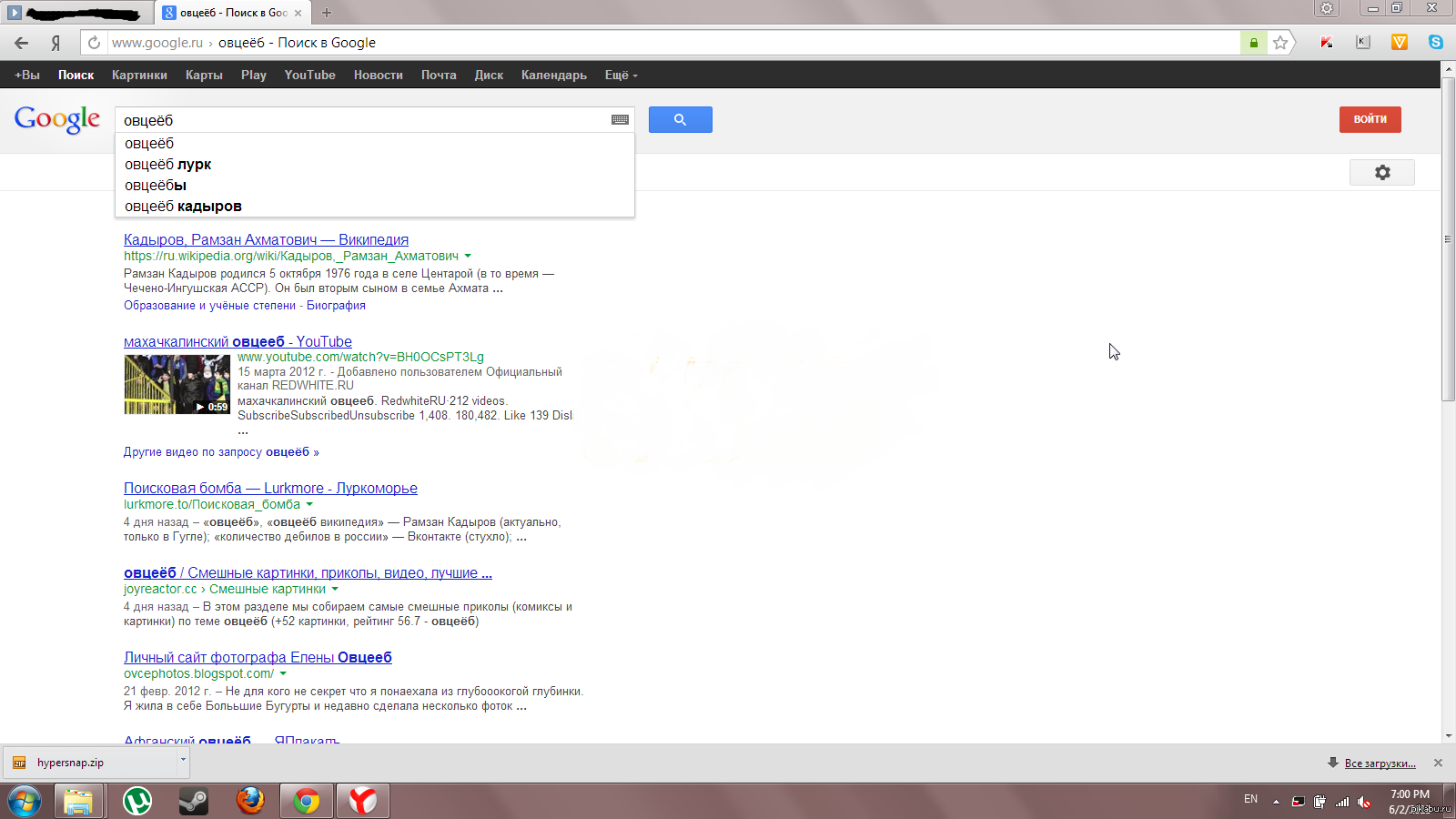Open the joyreactor.cc result options arrow
This screenshot has width=1456, height=819.
tap(335, 589)
